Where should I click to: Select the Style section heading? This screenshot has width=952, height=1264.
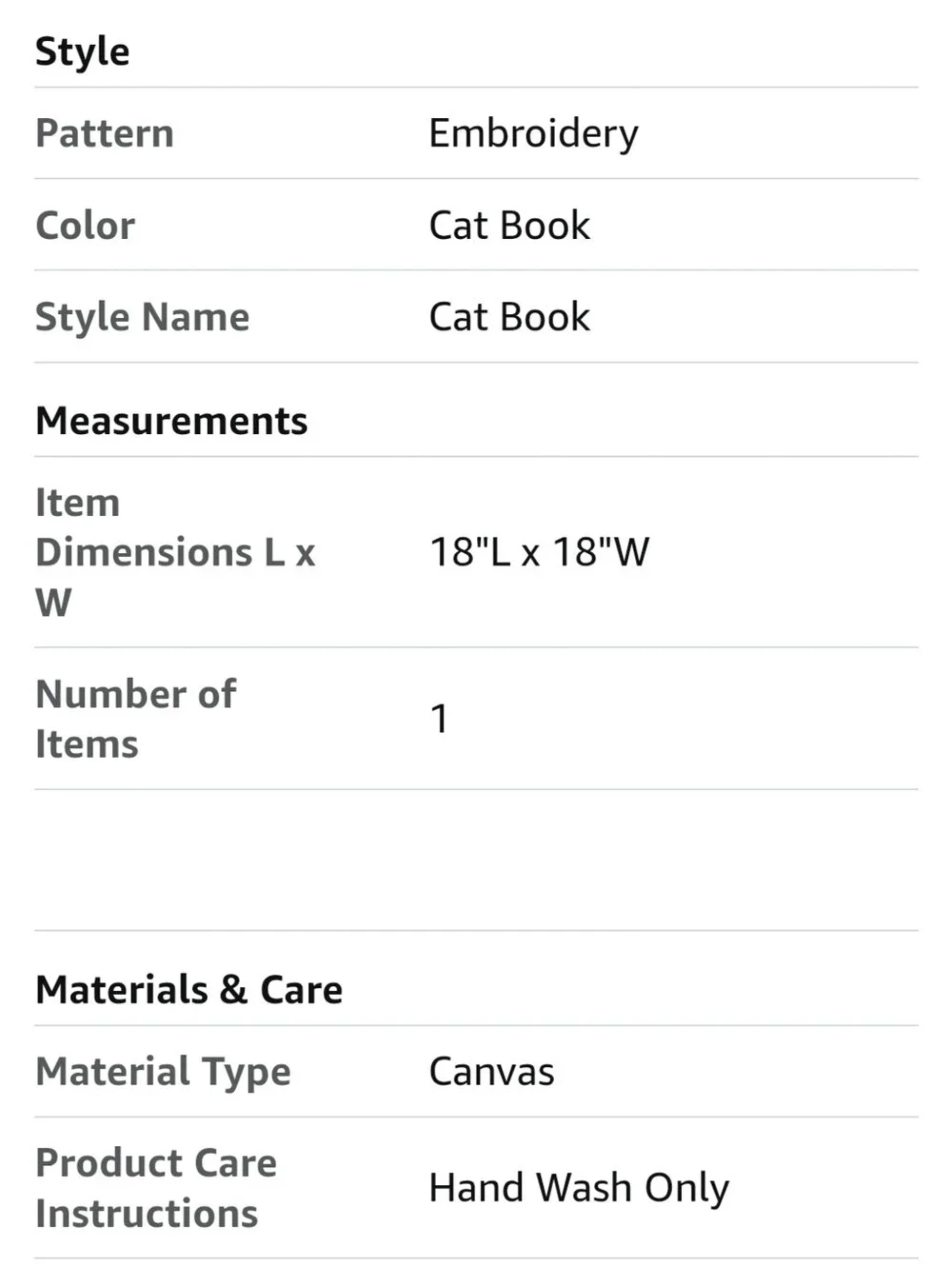pos(82,52)
